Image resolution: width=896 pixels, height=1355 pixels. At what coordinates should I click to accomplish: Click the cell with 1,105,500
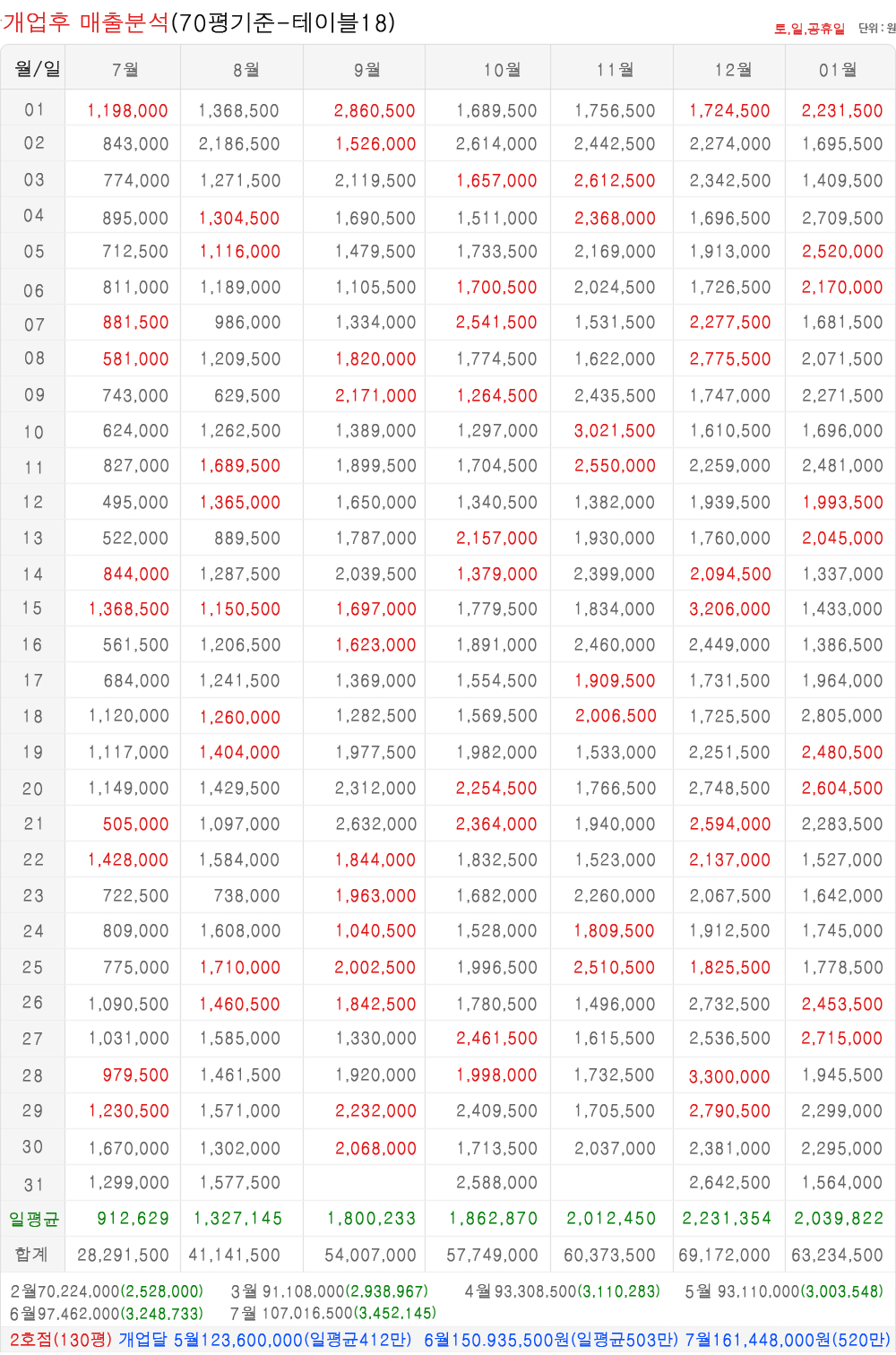(x=375, y=288)
